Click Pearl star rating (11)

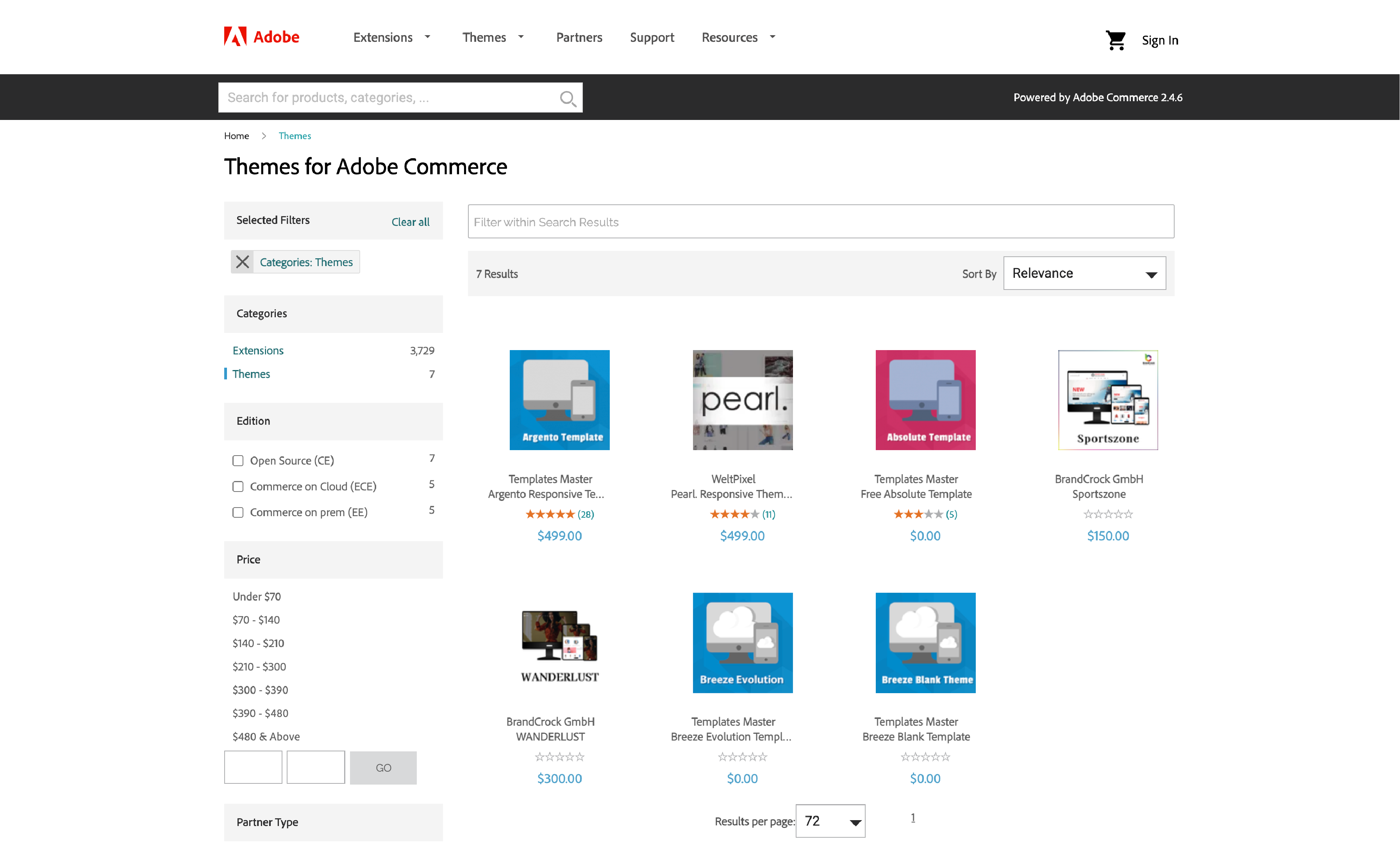coord(743,514)
